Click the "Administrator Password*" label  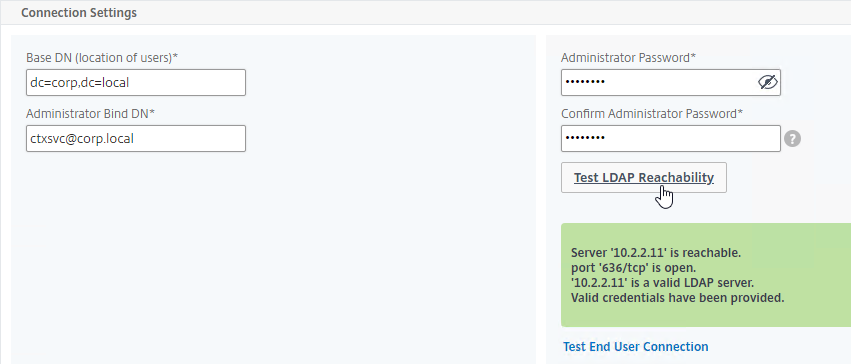[628, 58]
